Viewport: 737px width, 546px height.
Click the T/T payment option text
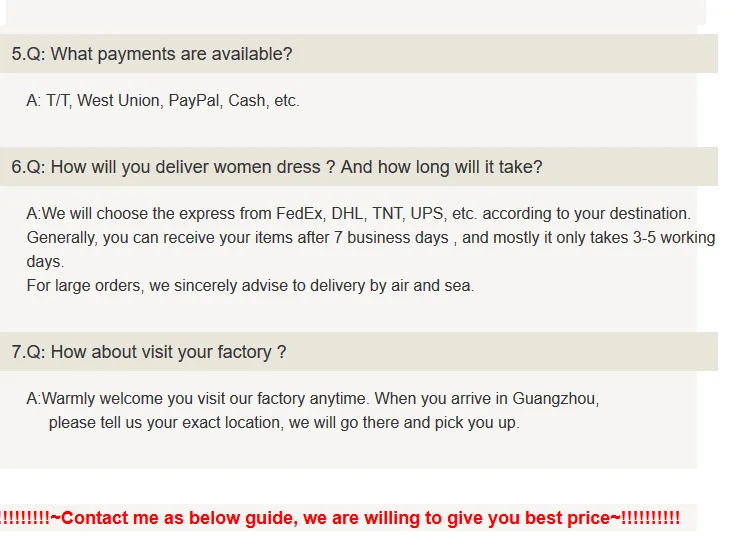coord(57,101)
